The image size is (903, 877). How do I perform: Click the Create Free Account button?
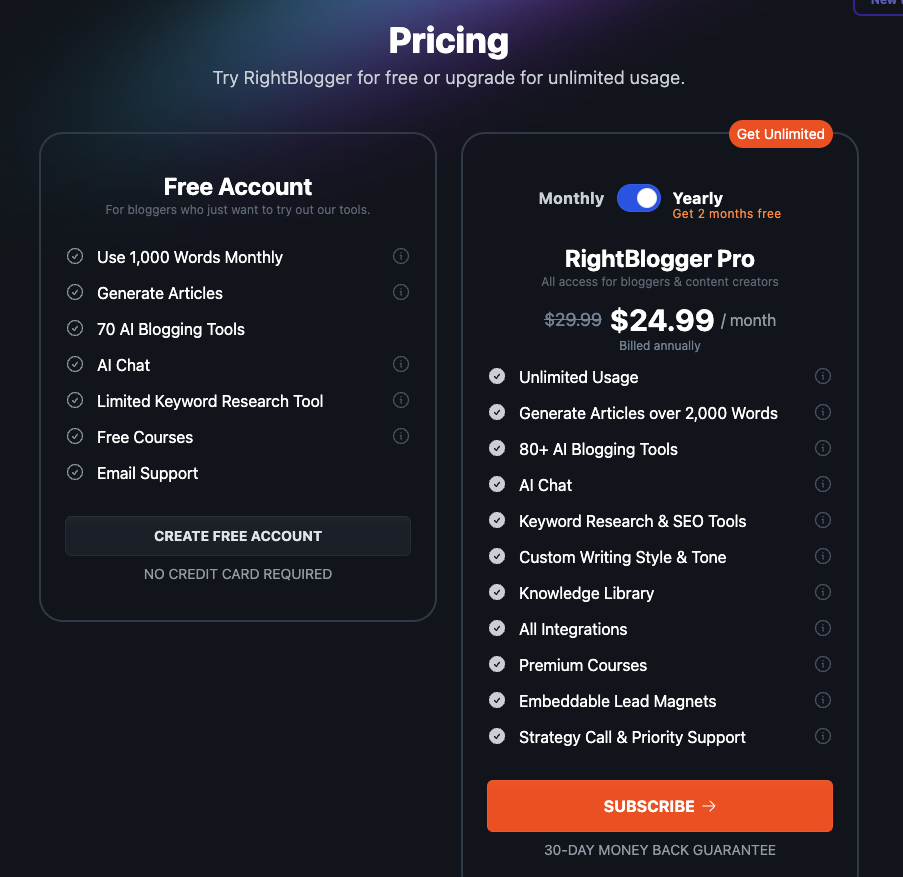[238, 536]
